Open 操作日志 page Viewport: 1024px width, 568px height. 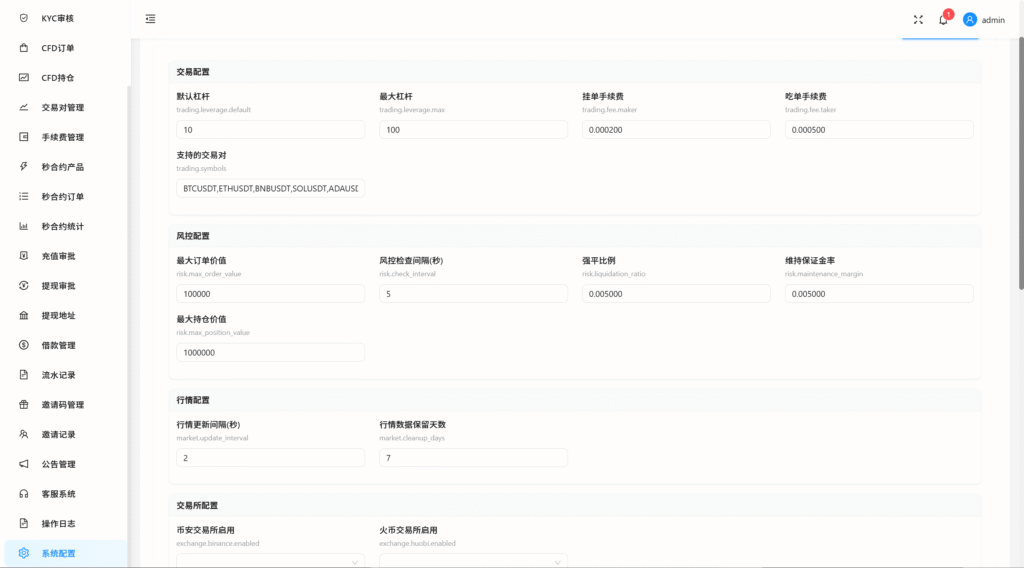pos(58,523)
